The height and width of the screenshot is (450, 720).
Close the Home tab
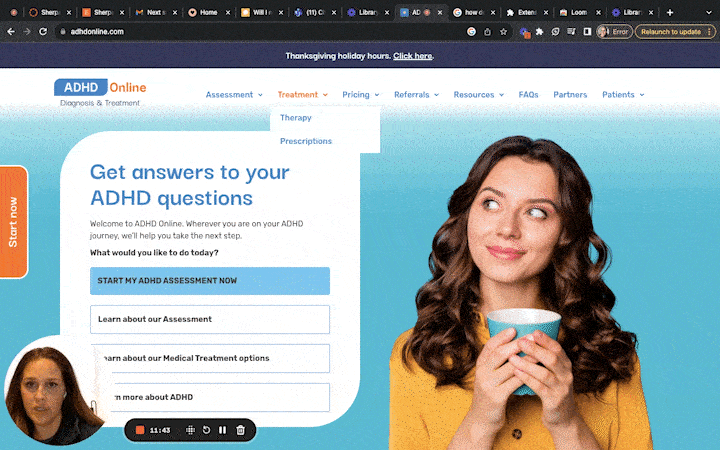click(228, 12)
